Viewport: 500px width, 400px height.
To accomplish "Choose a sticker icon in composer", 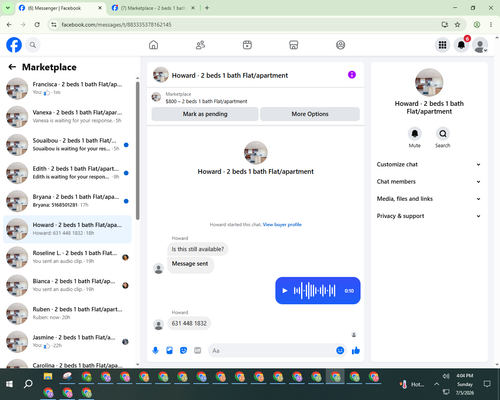I will pyautogui.click(x=183, y=350).
